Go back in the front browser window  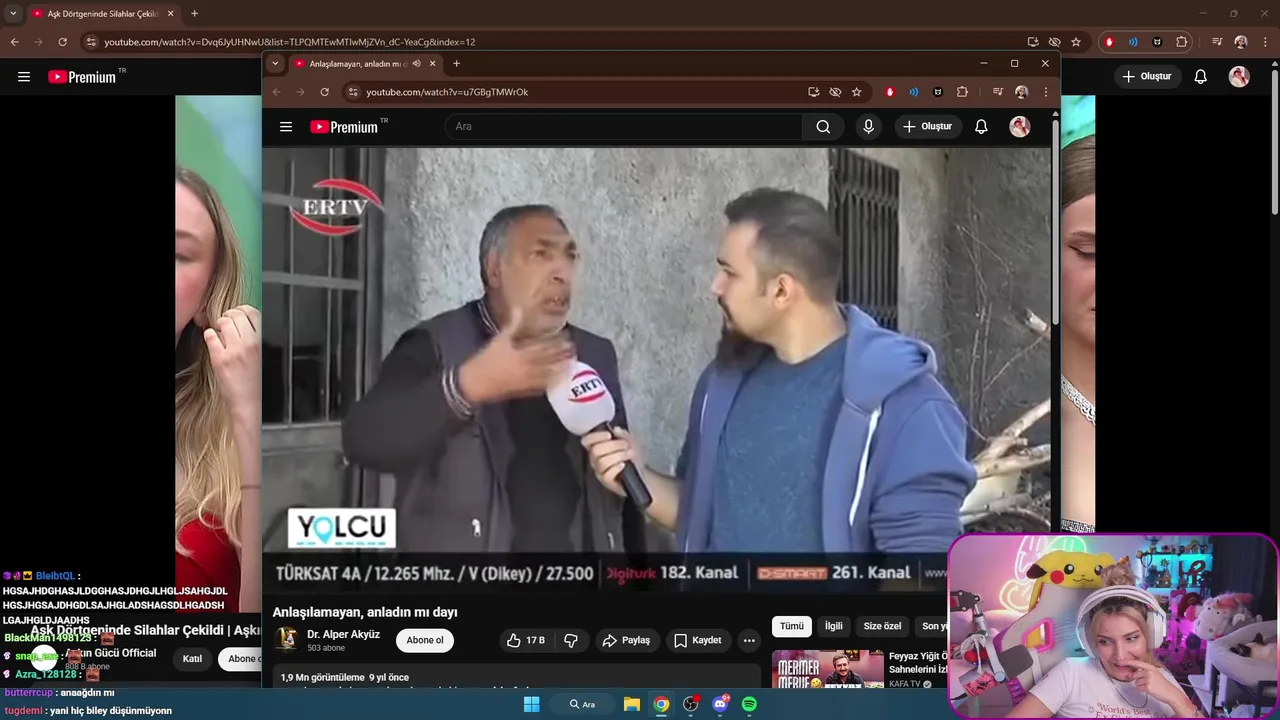[277, 92]
